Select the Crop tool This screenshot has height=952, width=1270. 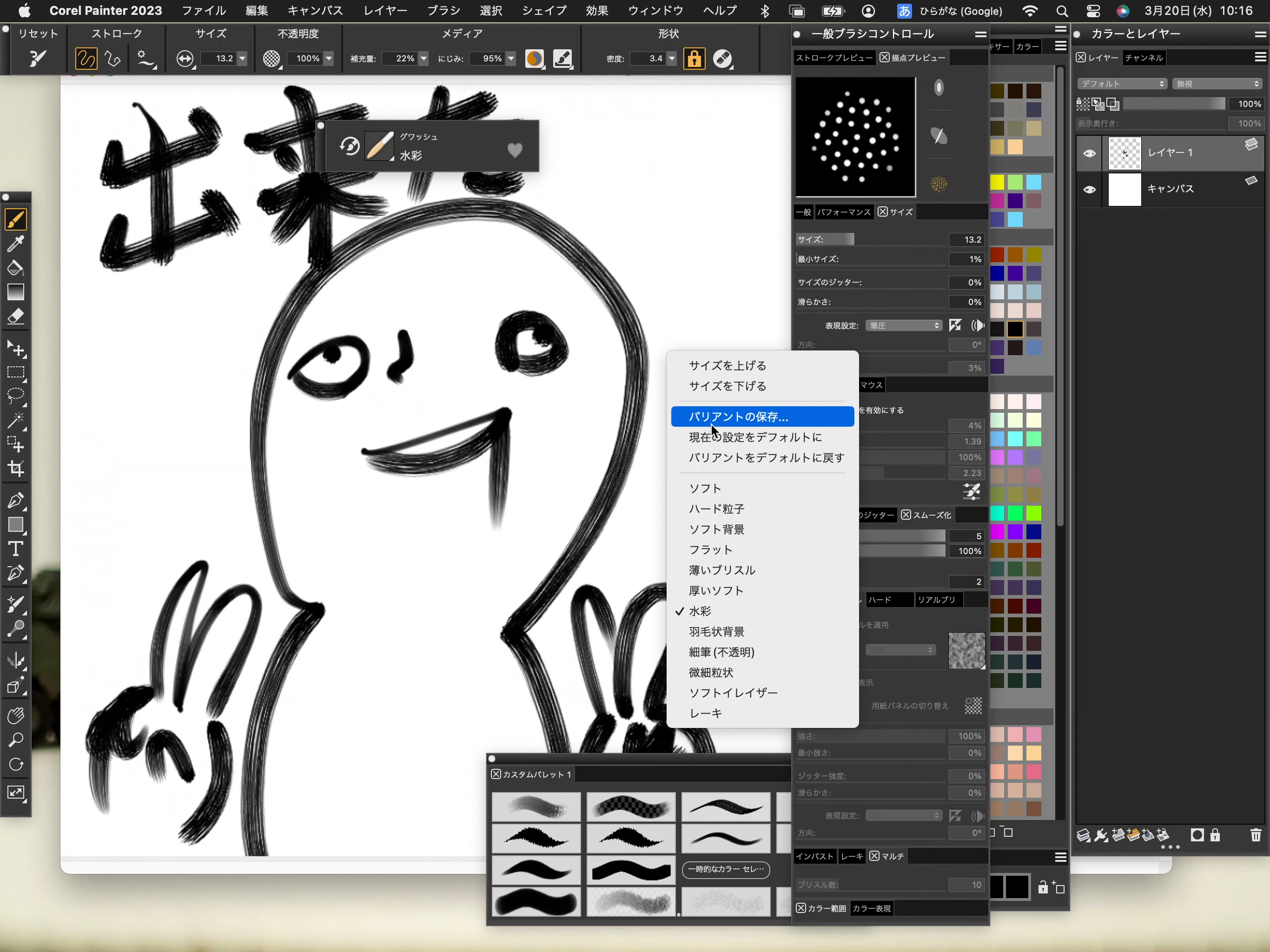pyautogui.click(x=15, y=469)
